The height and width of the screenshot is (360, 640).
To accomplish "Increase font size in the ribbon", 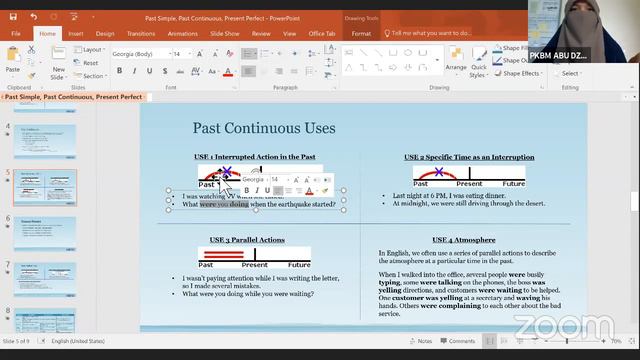I will [200, 54].
